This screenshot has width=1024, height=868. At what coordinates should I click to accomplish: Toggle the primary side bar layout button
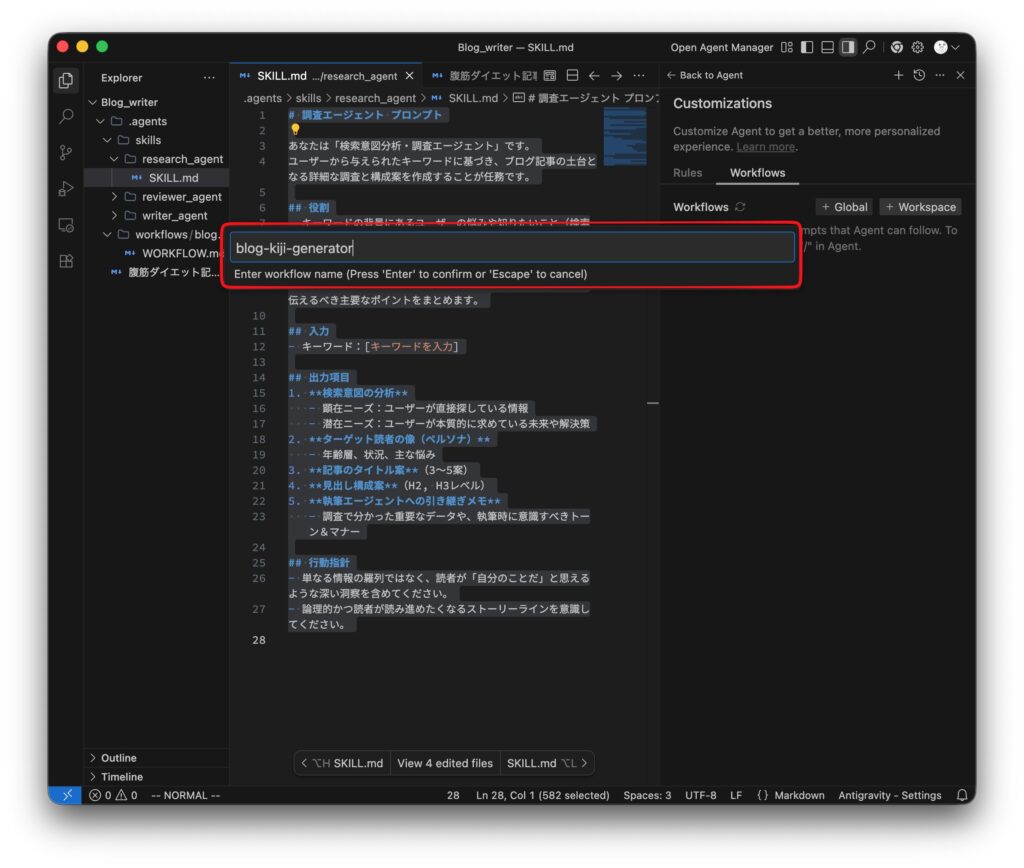tap(807, 47)
